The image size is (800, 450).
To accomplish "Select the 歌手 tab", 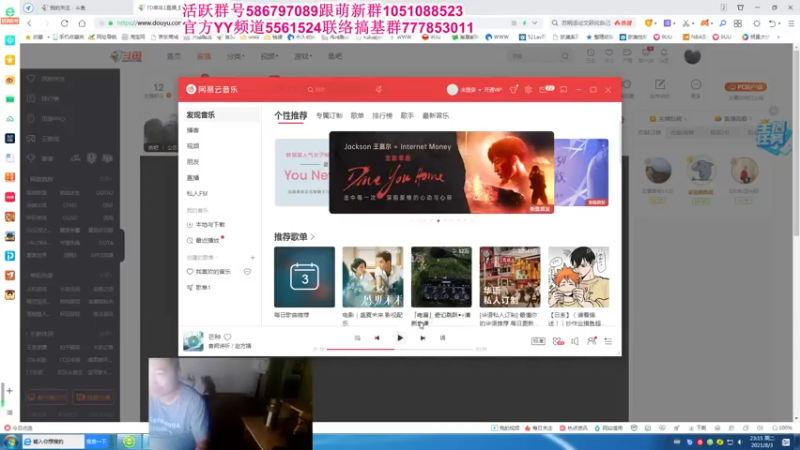I will point(407,116).
